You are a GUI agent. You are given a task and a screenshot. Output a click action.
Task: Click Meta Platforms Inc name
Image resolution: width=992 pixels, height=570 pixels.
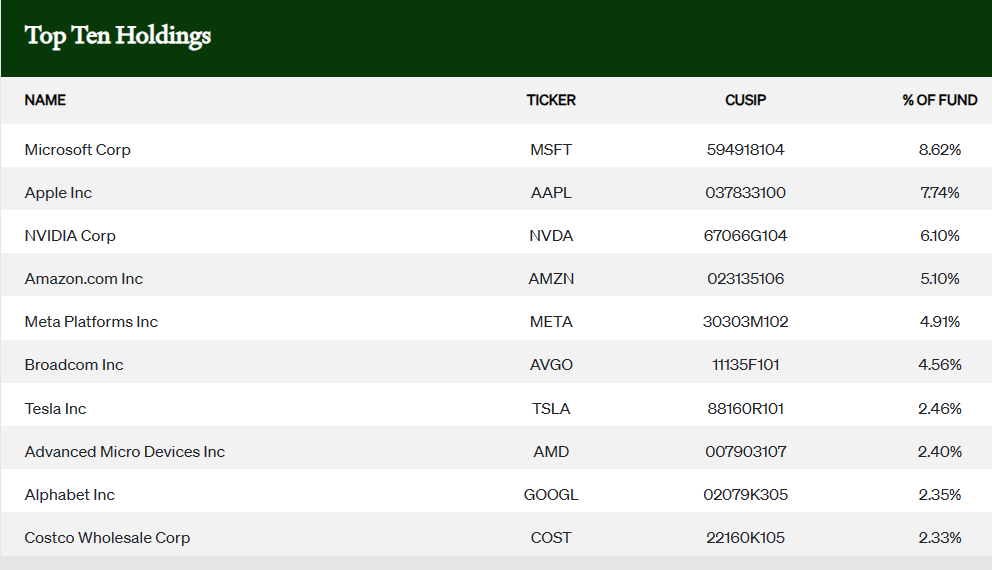coord(91,322)
